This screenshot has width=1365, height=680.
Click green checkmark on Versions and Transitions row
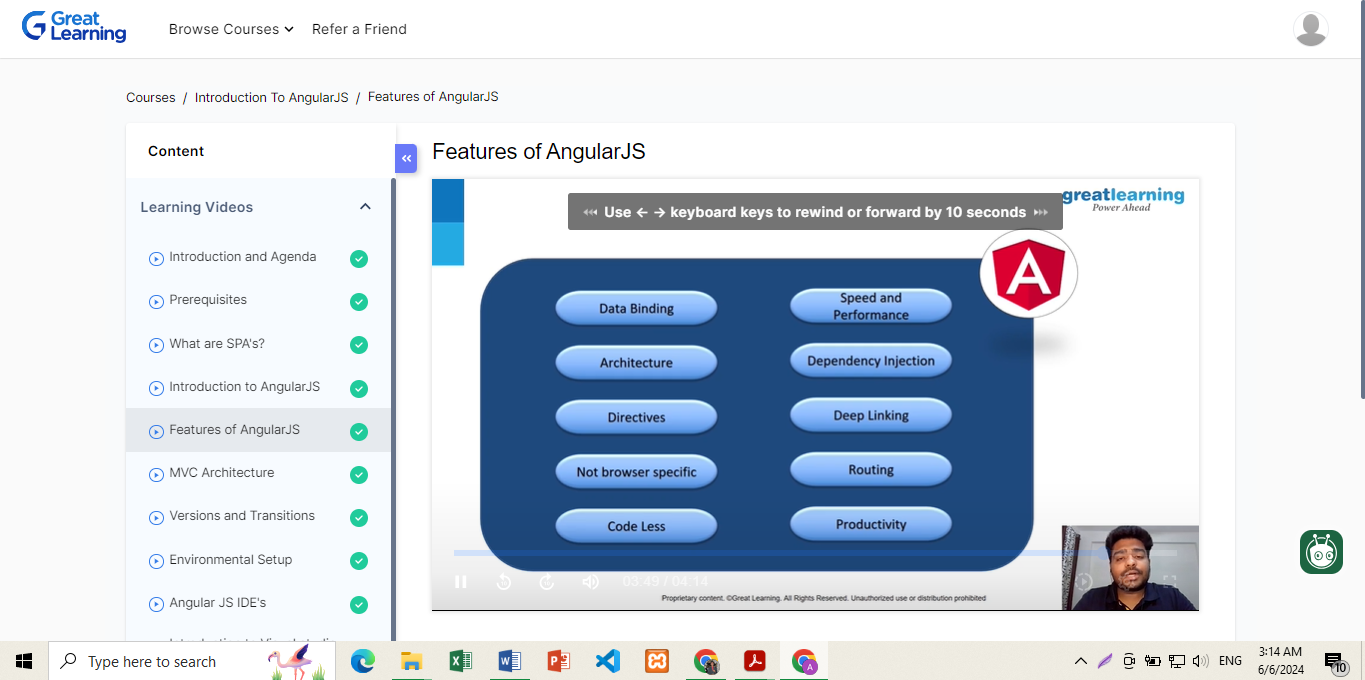[x=359, y=518]
